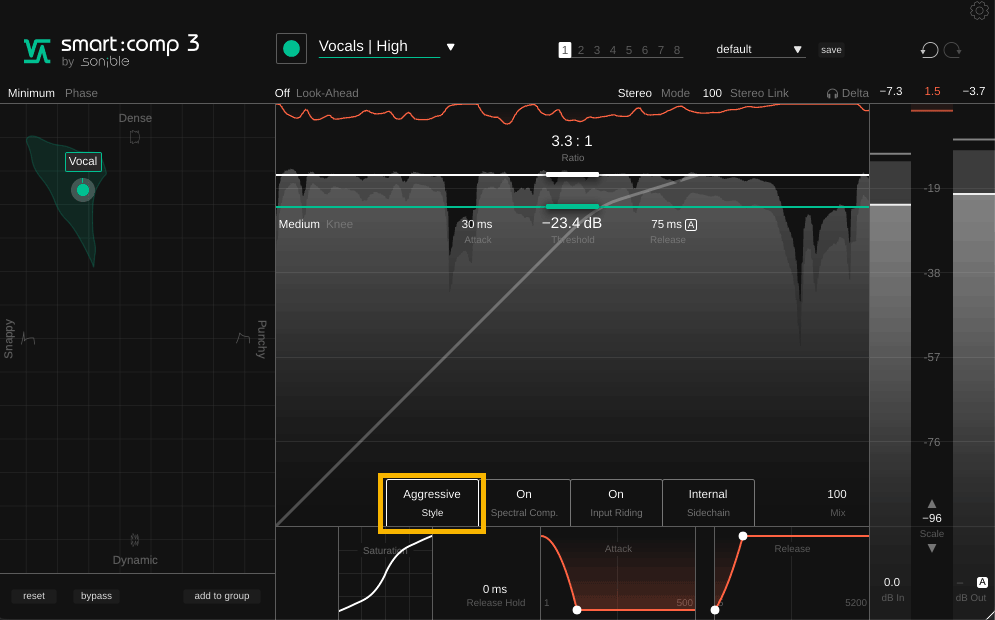Click the Dense icon in style pad
The height and width of the screenshot is (620, 995).
coord(135,136)
